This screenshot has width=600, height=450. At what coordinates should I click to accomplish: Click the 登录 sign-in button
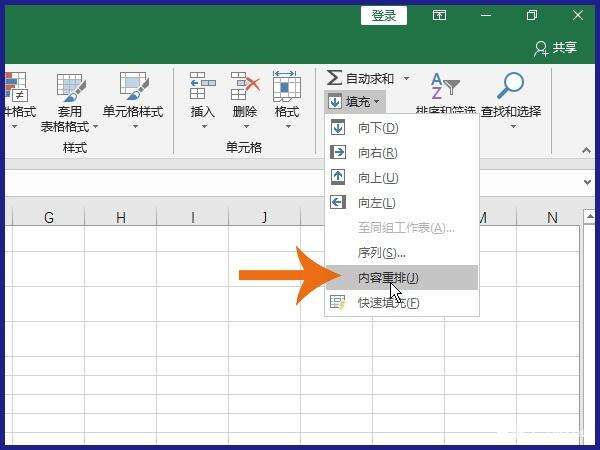[x=383, y=16]
